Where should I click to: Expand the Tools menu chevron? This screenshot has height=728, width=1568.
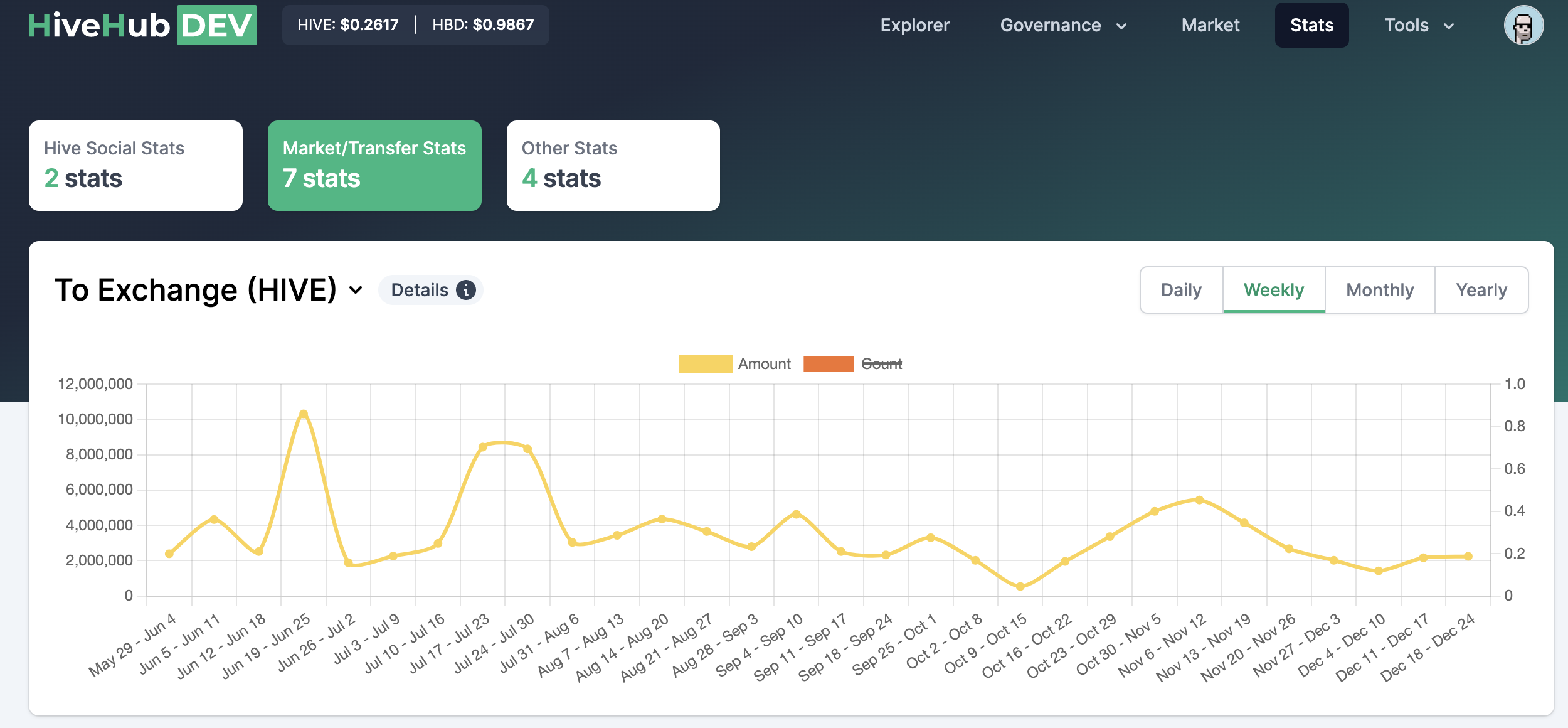pos(1449,26)
